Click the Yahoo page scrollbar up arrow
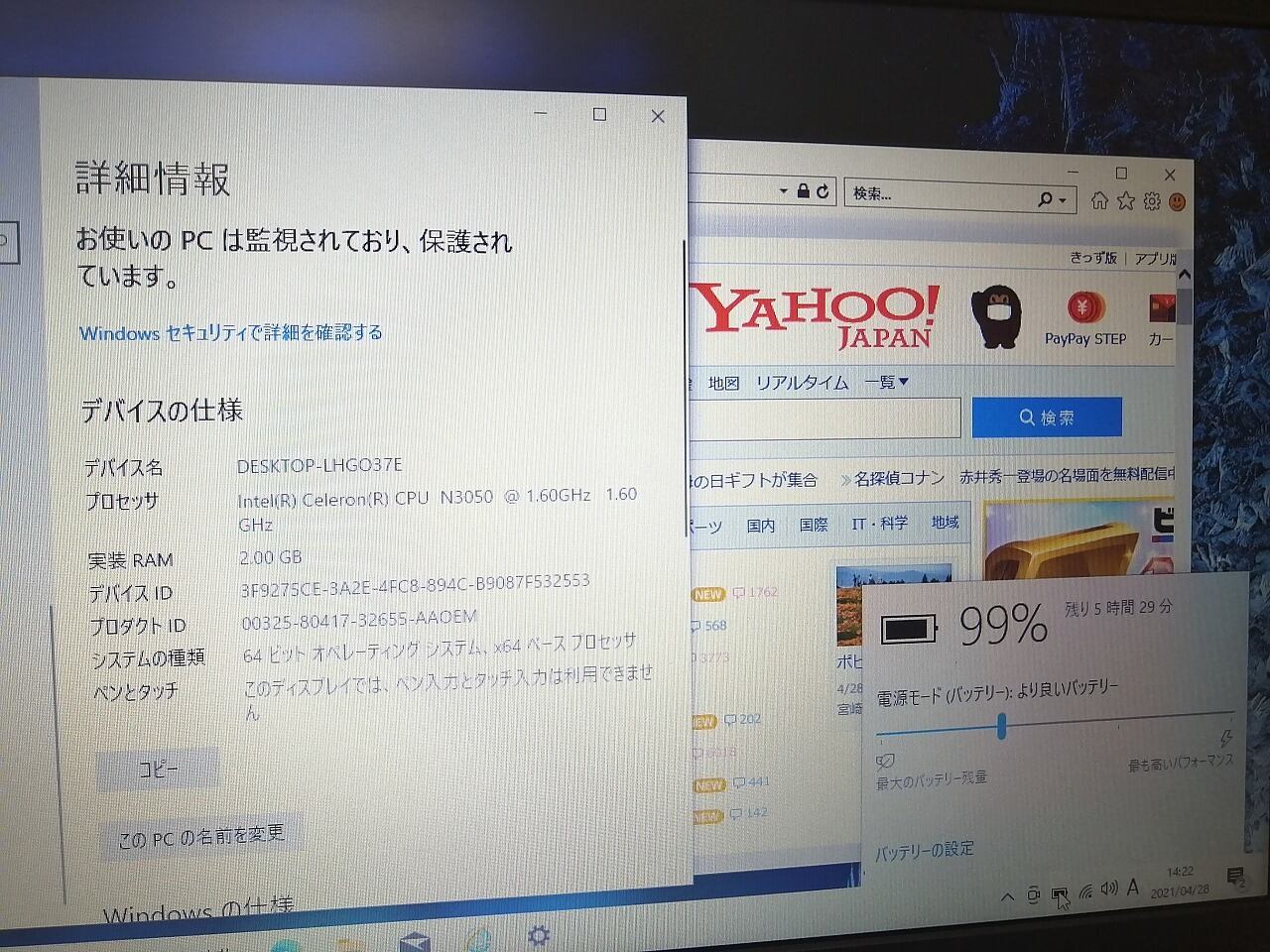Viewport: 1270px width, 952px height. (x=1184, y=275)
